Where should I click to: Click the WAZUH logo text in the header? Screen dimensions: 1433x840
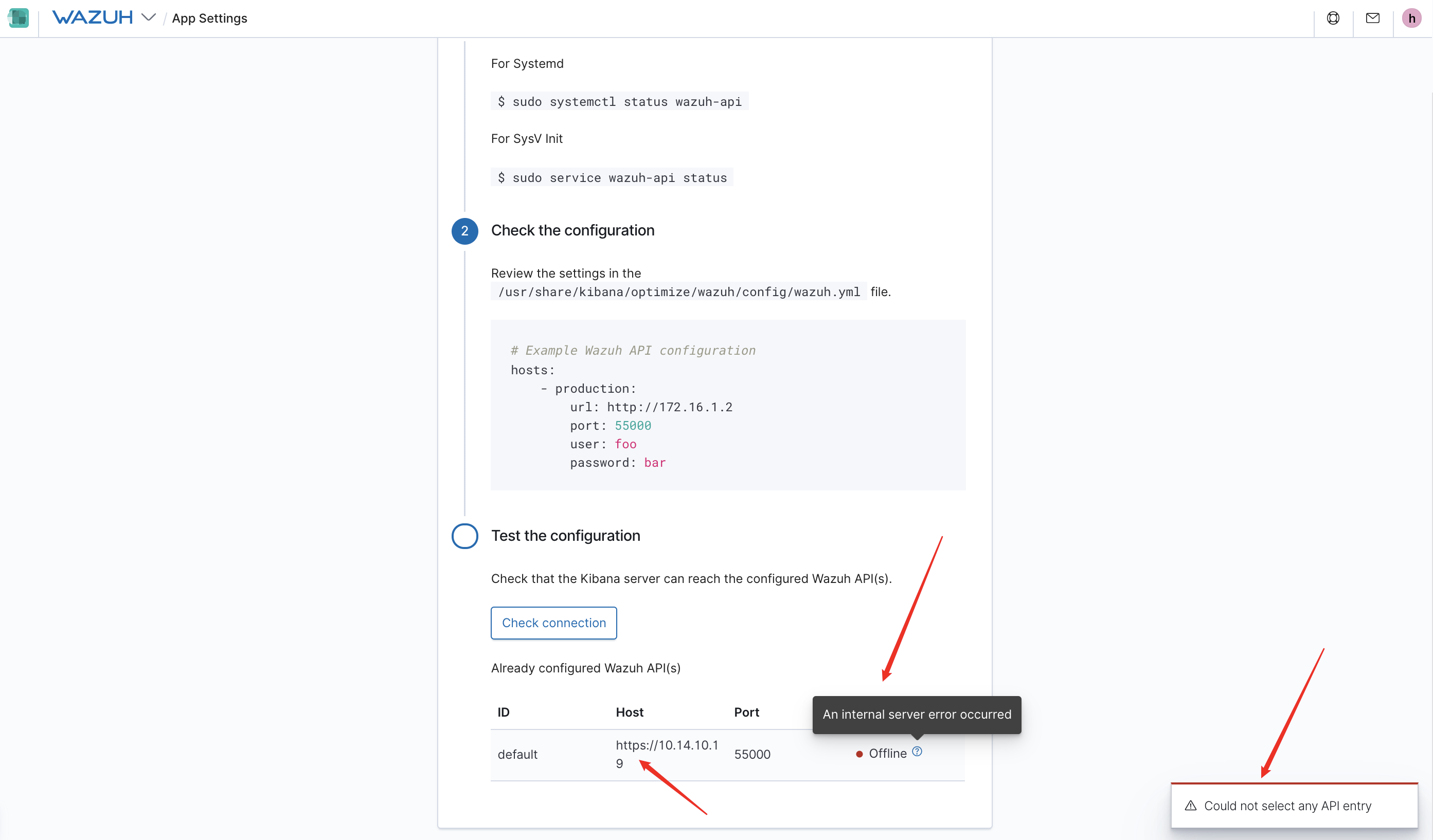tap(92, 17)
